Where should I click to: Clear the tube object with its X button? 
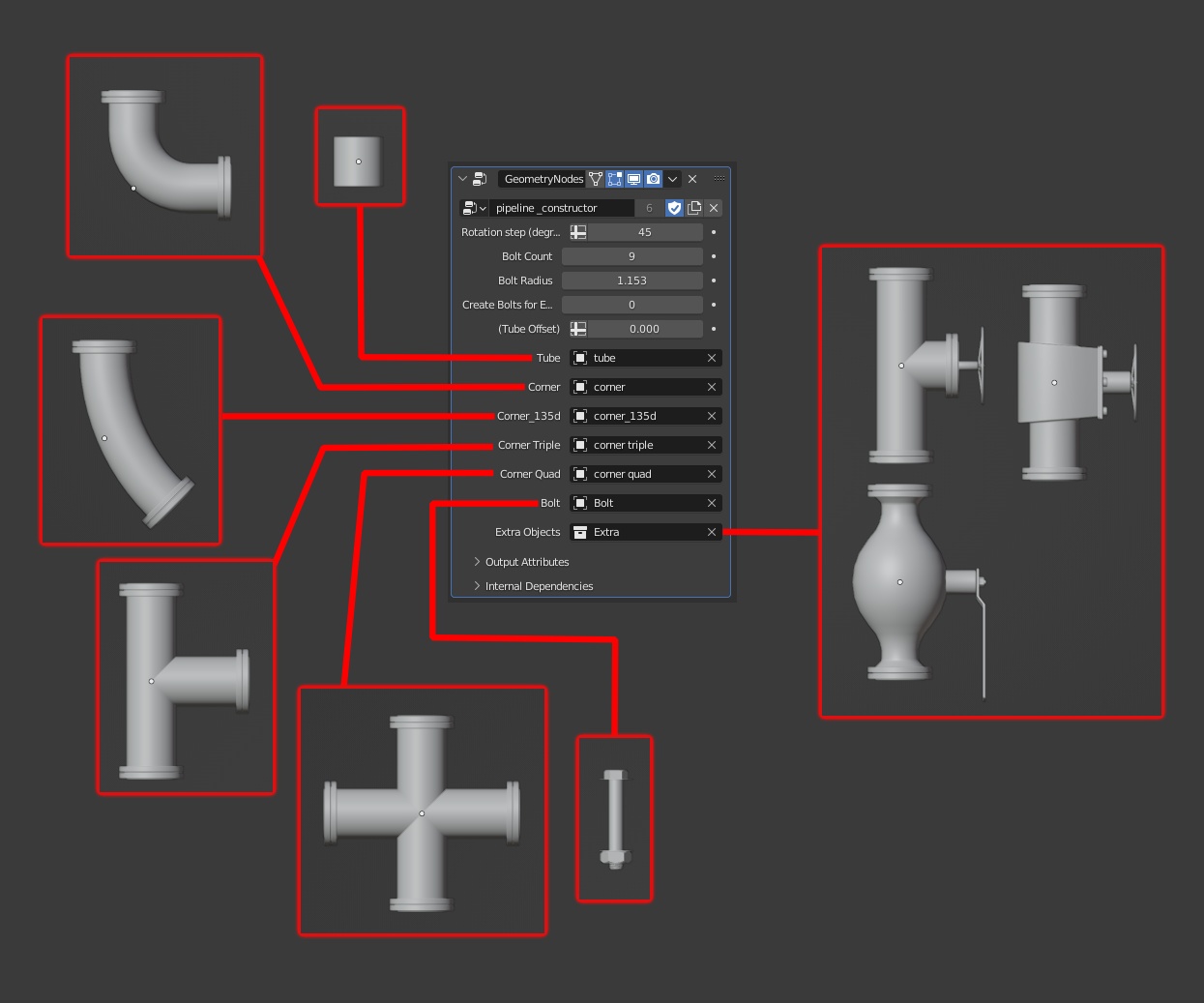click(x=711, y=358)
